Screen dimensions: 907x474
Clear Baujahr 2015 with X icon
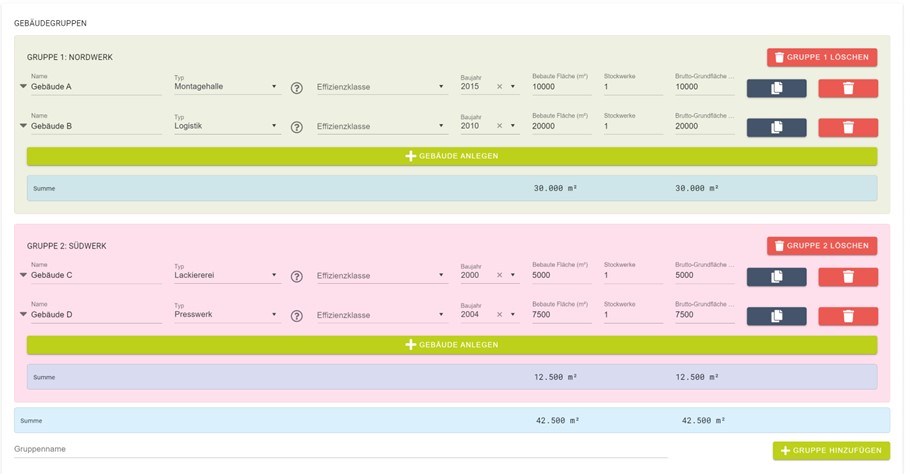(x=500, y=87)
